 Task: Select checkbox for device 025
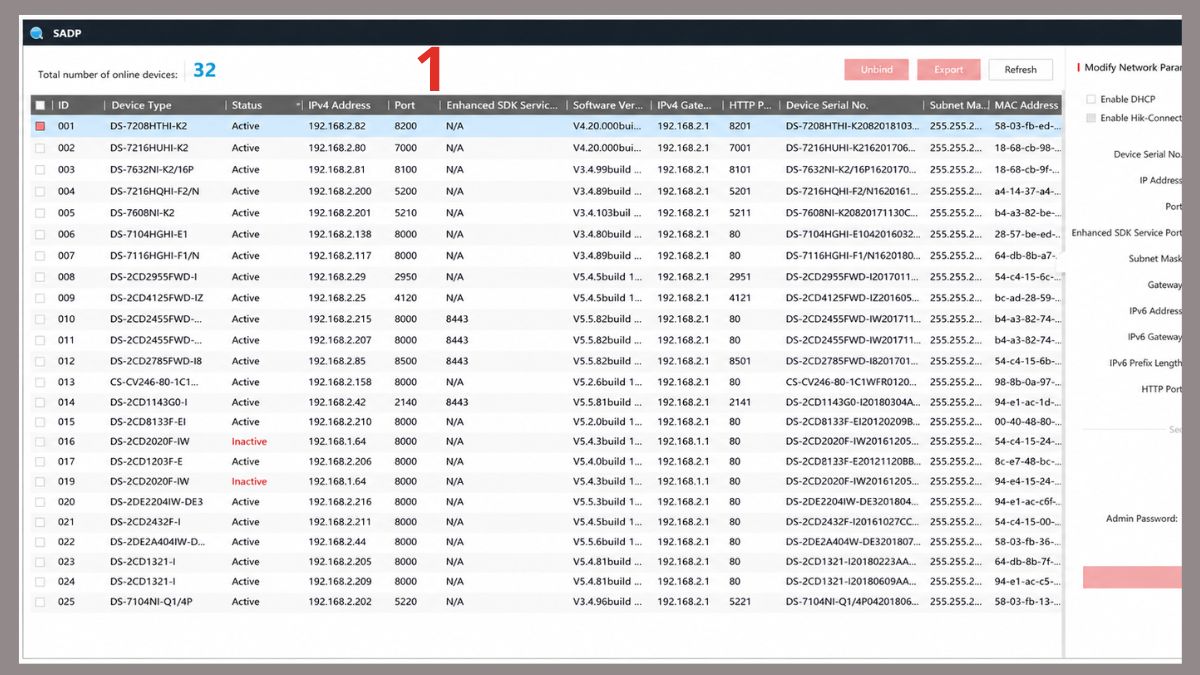40,602
